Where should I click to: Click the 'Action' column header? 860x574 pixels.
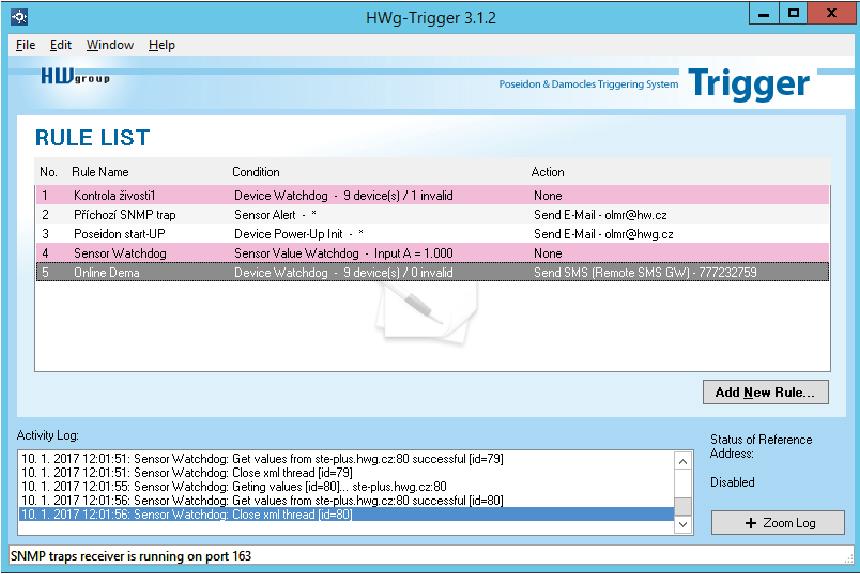pos(548,172)
